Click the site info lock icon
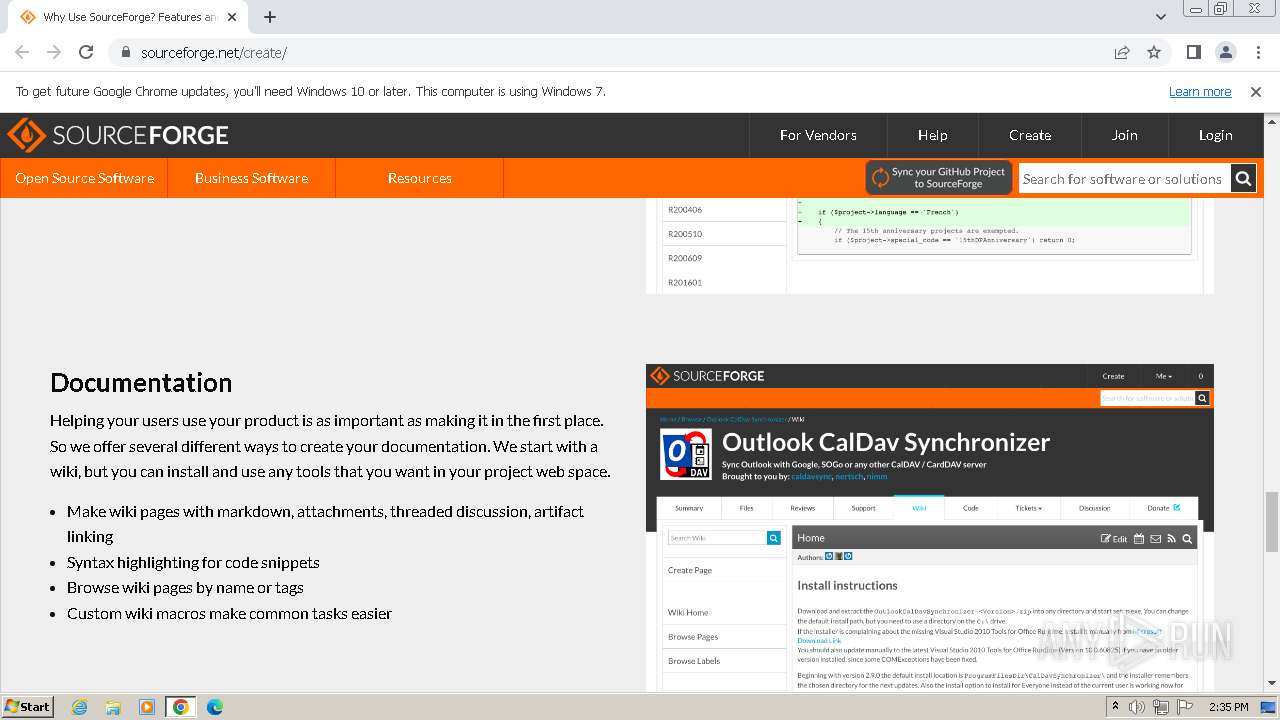Screen dimensions: 1280x720 pos(125,52)
